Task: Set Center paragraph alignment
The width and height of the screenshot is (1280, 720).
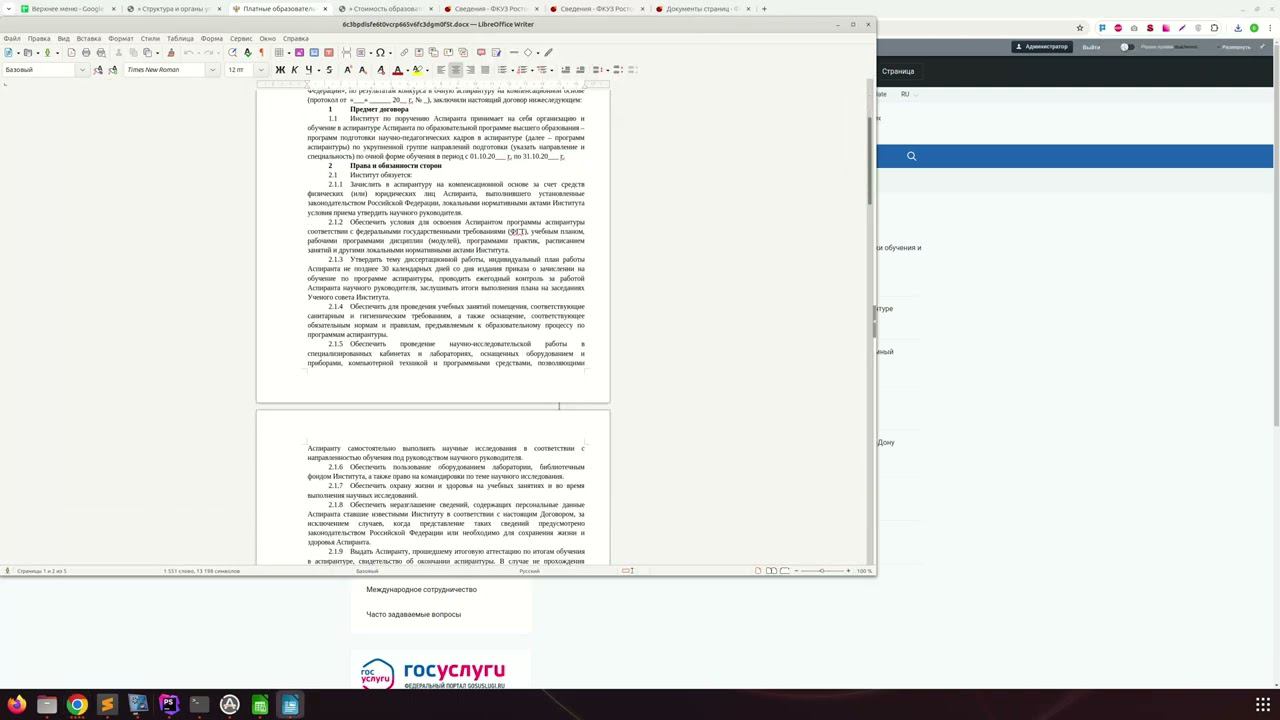Action: pyautogui.click(x=455, y=69)
